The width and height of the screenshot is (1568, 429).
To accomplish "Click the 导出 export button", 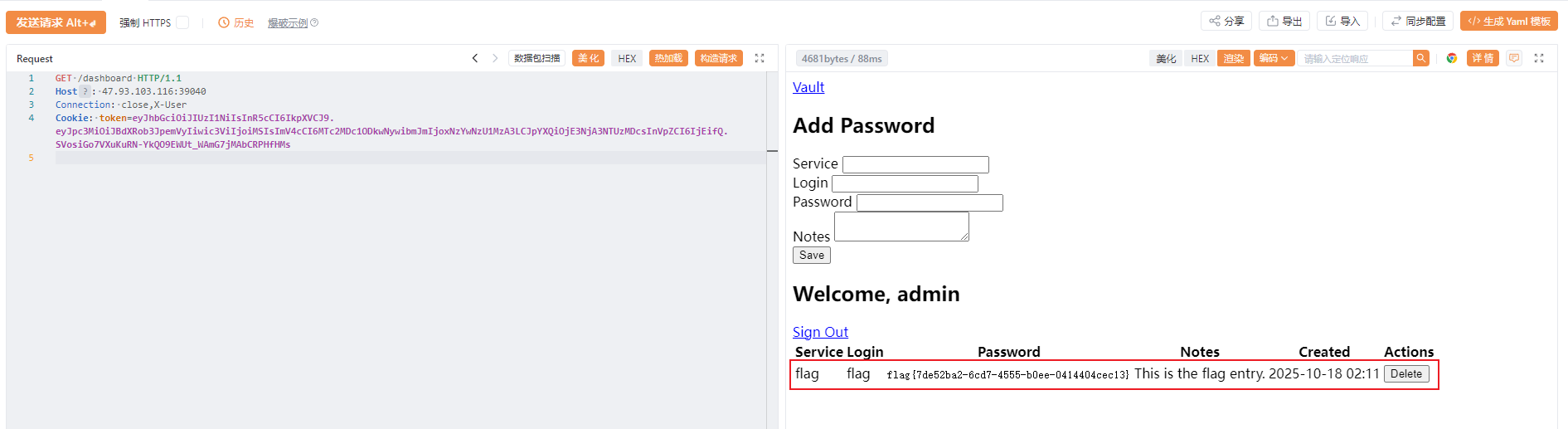I will 1284,22.
